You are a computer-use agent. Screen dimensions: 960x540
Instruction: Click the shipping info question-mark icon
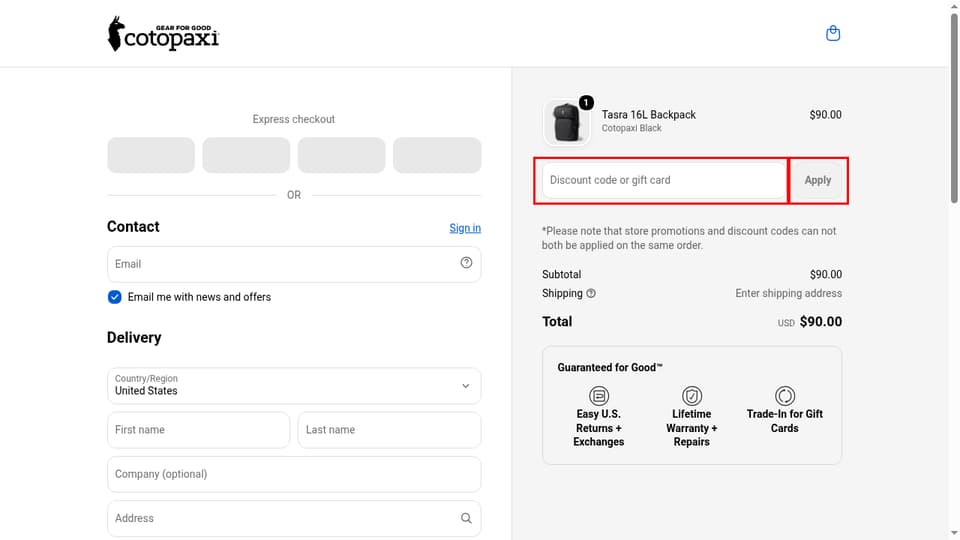coord(591,293)
